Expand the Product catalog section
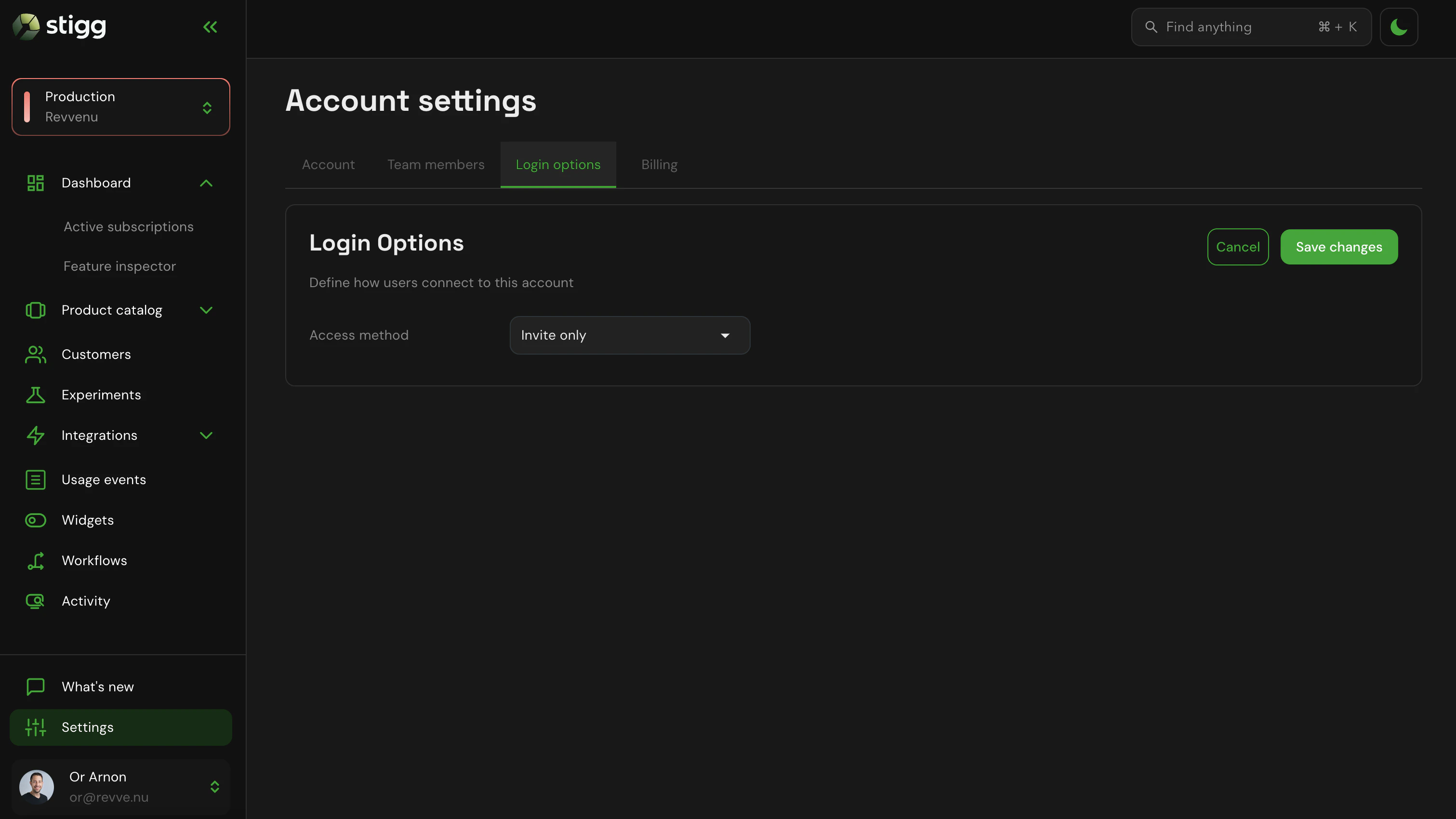This screenshot has width=1456, height=819. pyautogui.click(x=206, y=310)
